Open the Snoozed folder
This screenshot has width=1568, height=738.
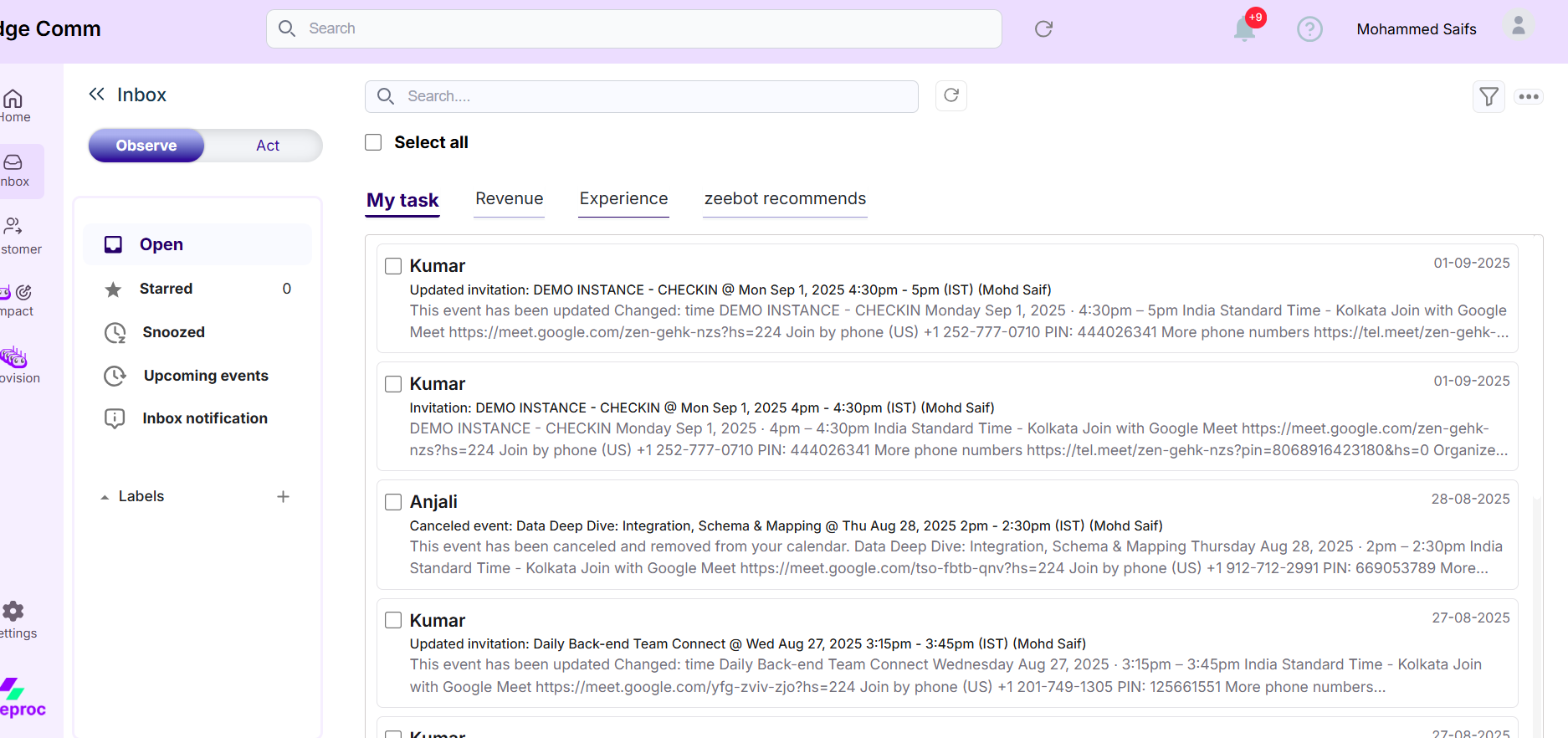click(x=173, y=332)
